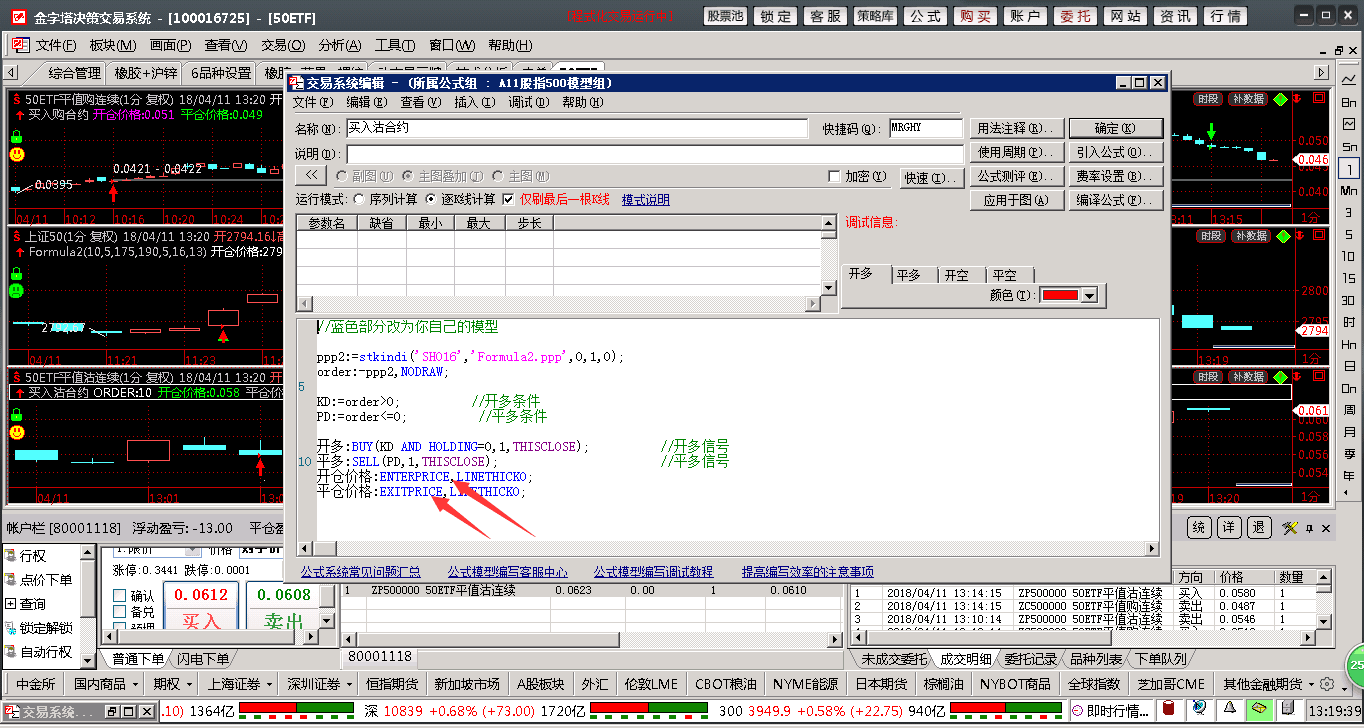This screenshot has height=728, width=1364.
Task: Select the 日 daily period icon
Action: [x=1349, y=366]
